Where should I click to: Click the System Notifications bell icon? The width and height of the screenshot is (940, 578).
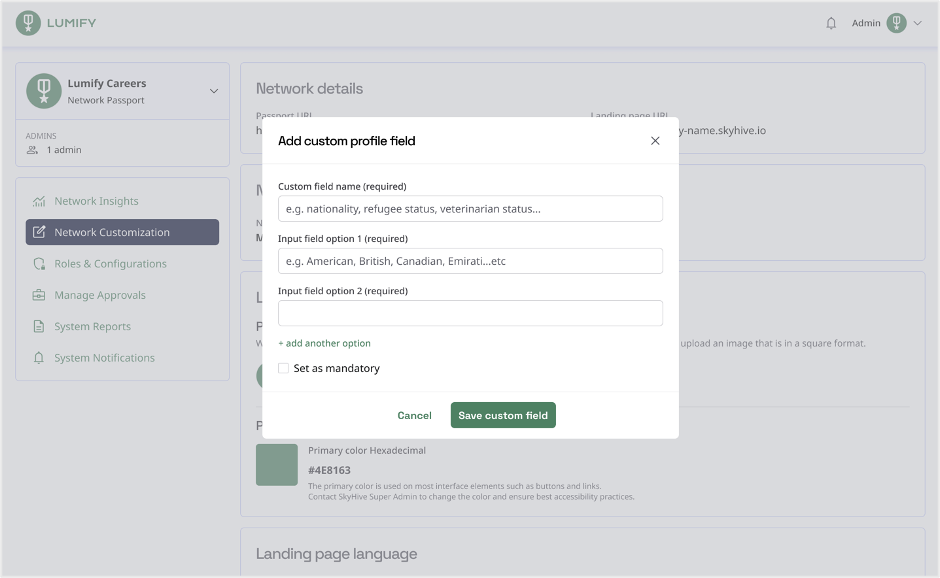click(x=39, y=358)
